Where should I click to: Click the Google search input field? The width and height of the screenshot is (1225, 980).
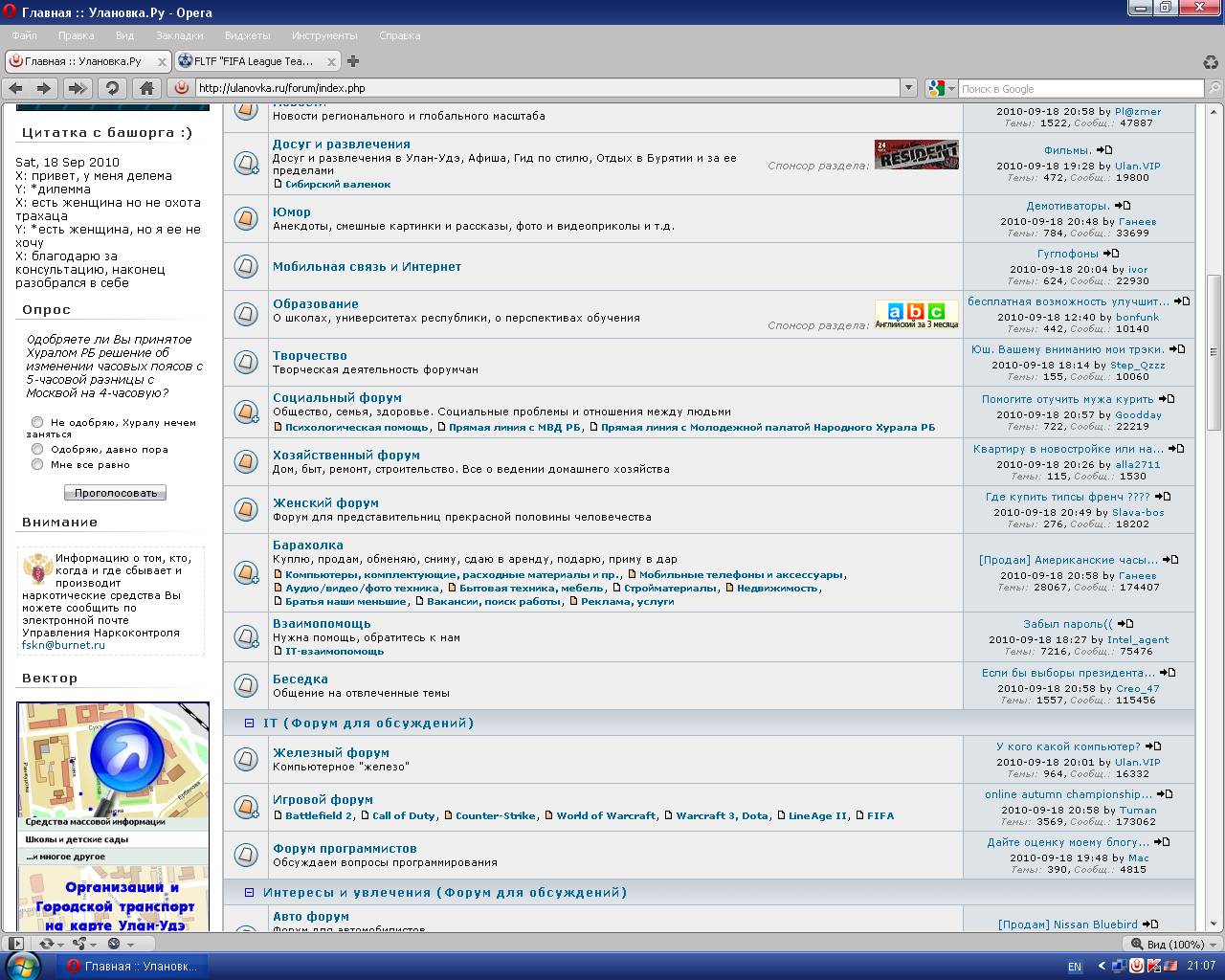tap(1080, 89)
